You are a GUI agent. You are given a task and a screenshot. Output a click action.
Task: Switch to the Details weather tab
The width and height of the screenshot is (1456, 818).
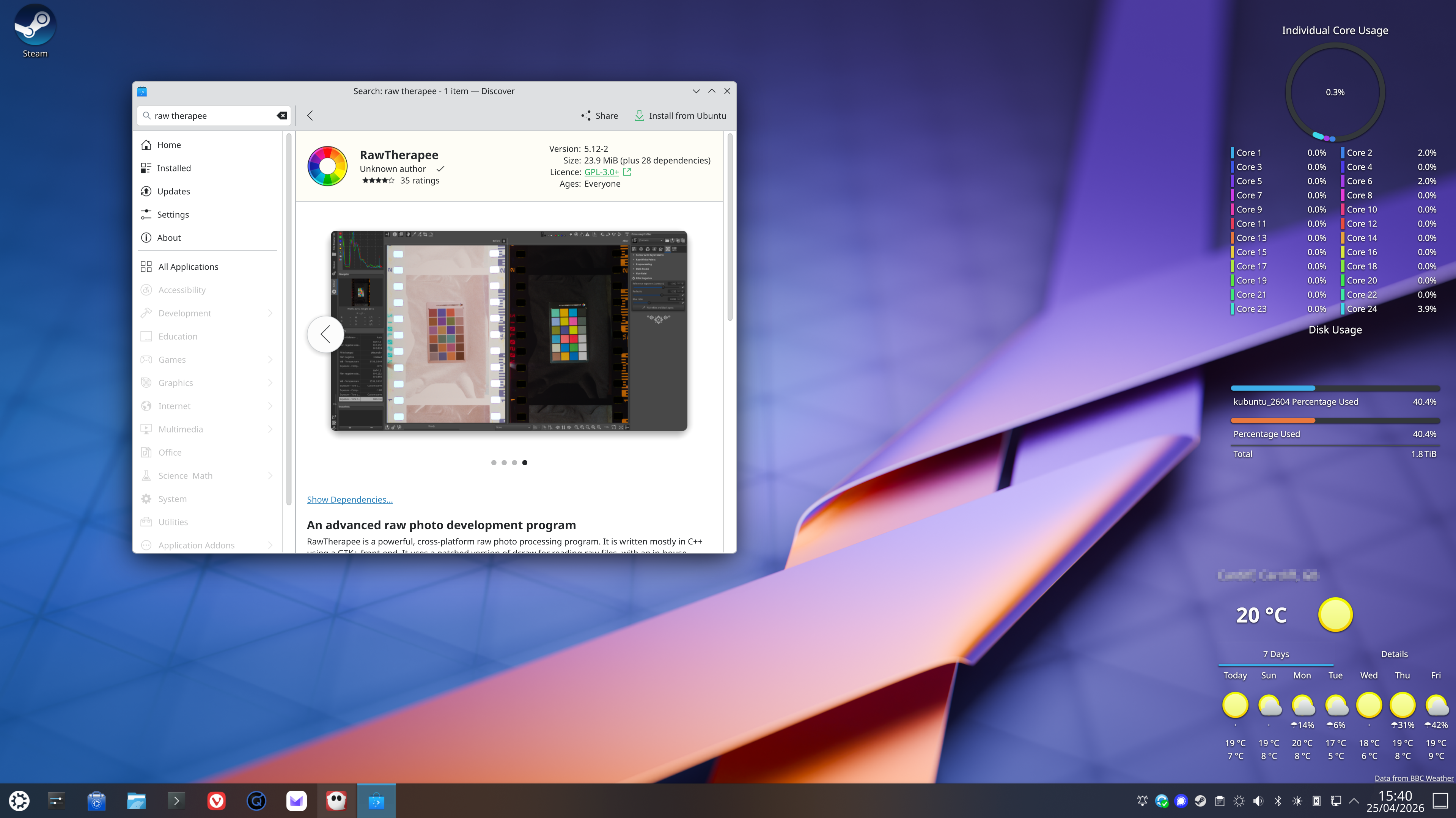[x=1394, y=654]
